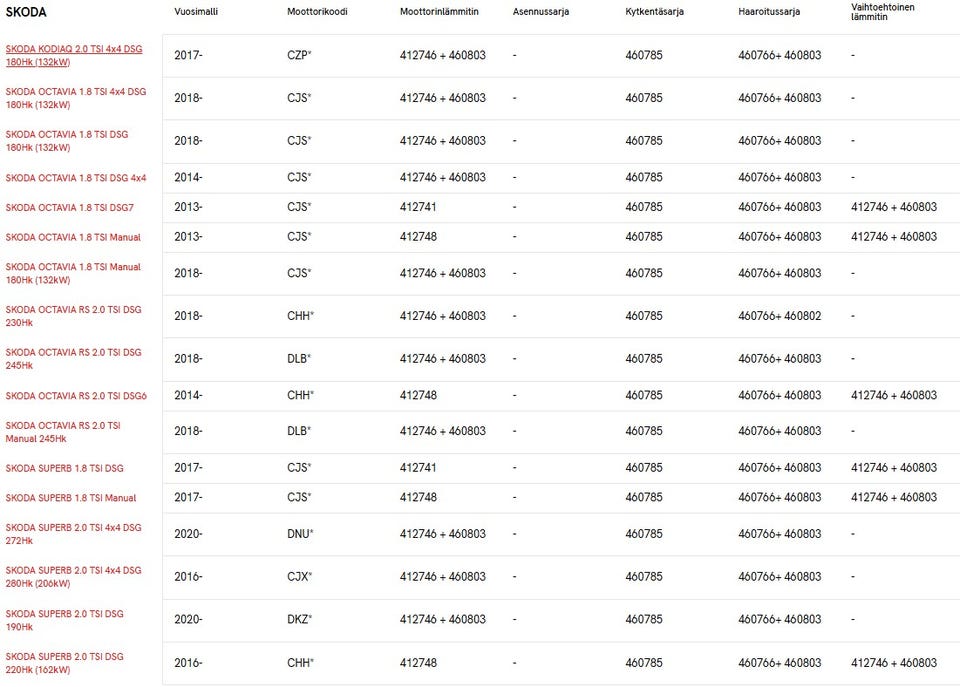Click the SKODA OCTAVIA 1.8 TSI DSG 4x4 link
The image size is (960, 687).
pyautogui.click(x=76, y=178)
